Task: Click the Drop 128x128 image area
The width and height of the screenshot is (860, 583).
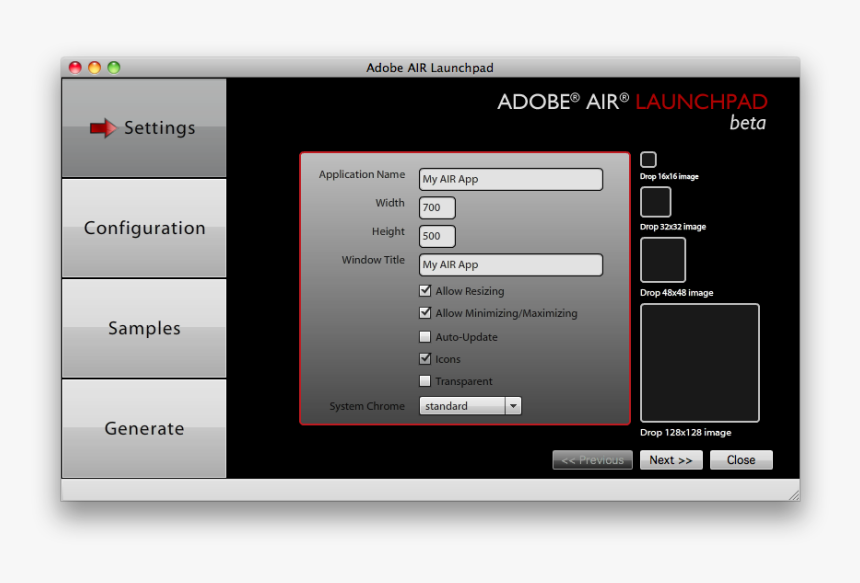Action: click(699, 362)
